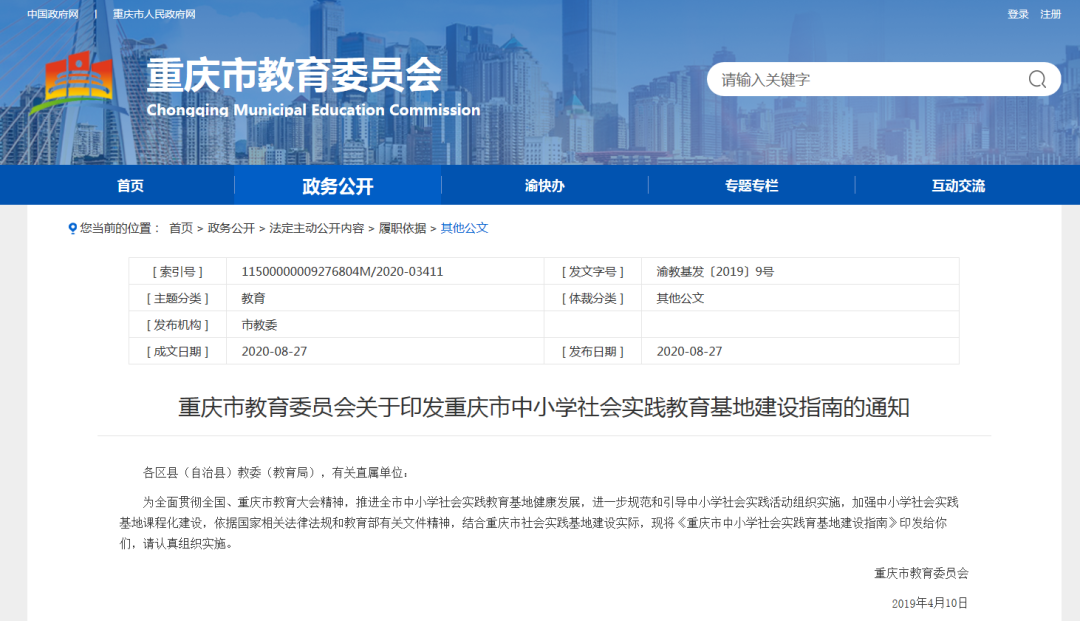Switch to the 首页 navigation tab

[x=129, y=185]
